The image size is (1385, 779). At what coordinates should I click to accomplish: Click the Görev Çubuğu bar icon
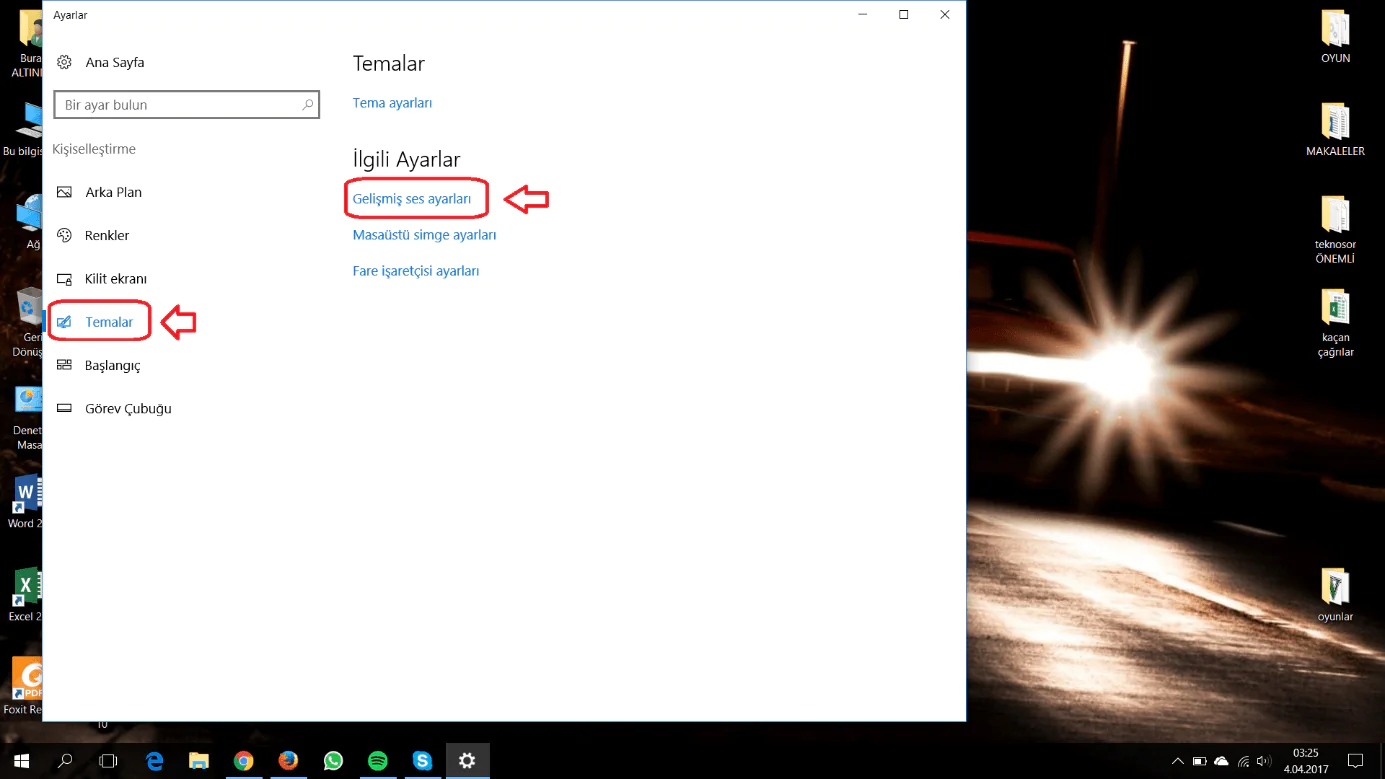(64, 408)
